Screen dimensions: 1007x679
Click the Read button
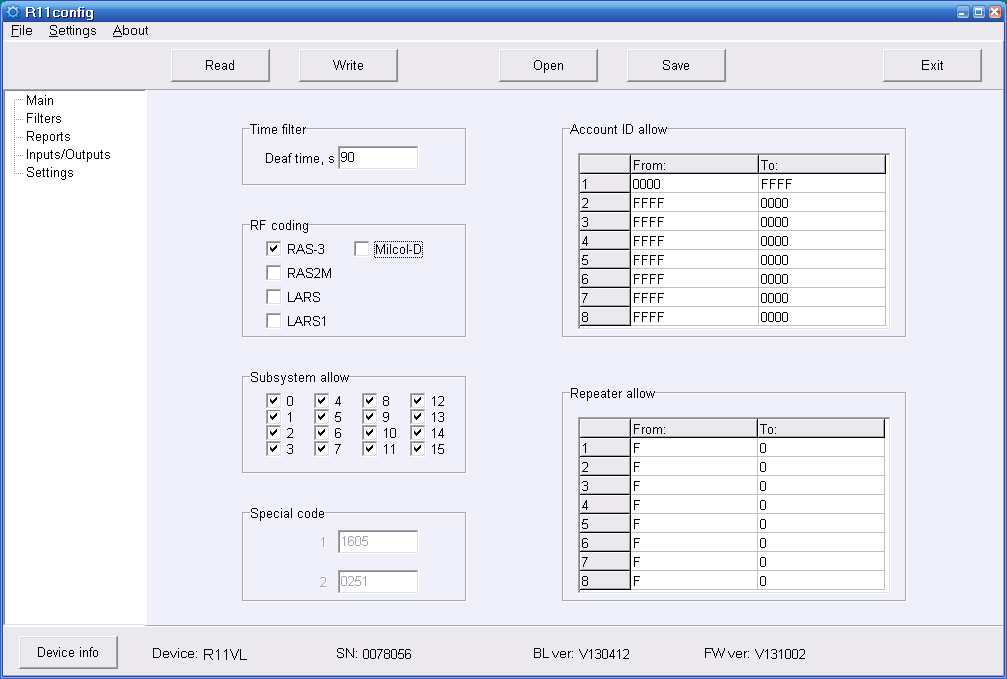220,65
